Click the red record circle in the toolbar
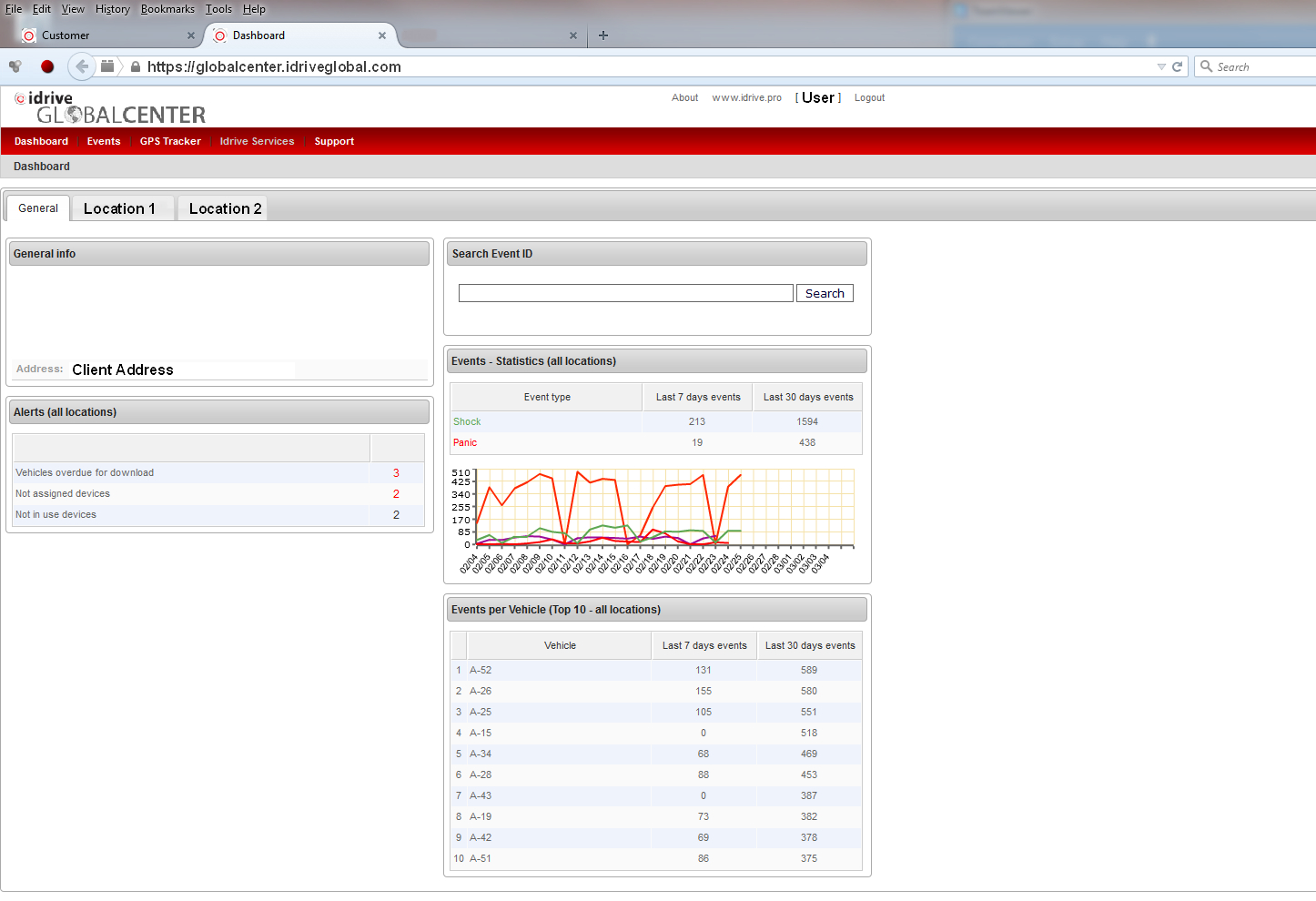This screenshot has height=901, width=1316. tap(47, 66)
